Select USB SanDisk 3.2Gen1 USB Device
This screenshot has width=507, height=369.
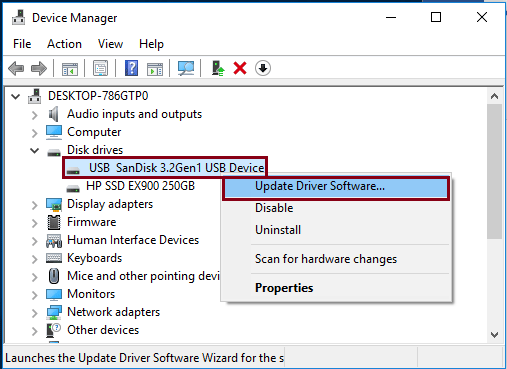[177, 168]
